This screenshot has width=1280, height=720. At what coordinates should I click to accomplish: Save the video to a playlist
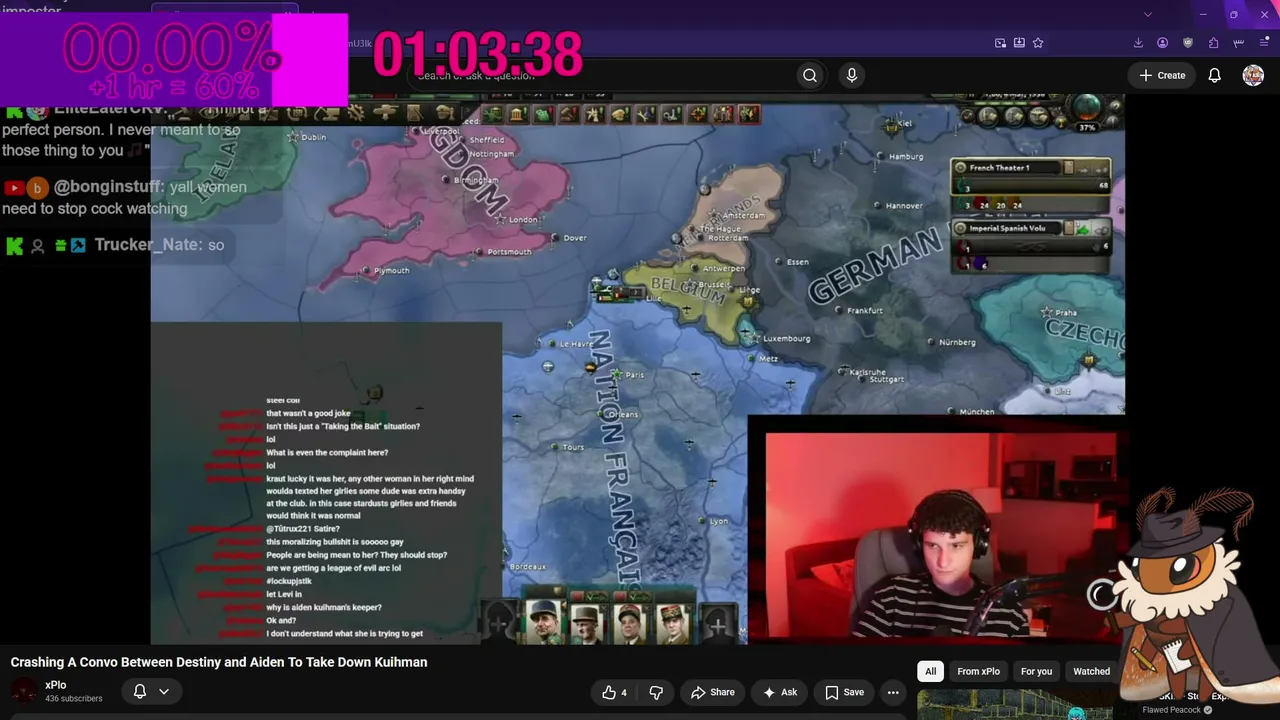coord(844,692)
